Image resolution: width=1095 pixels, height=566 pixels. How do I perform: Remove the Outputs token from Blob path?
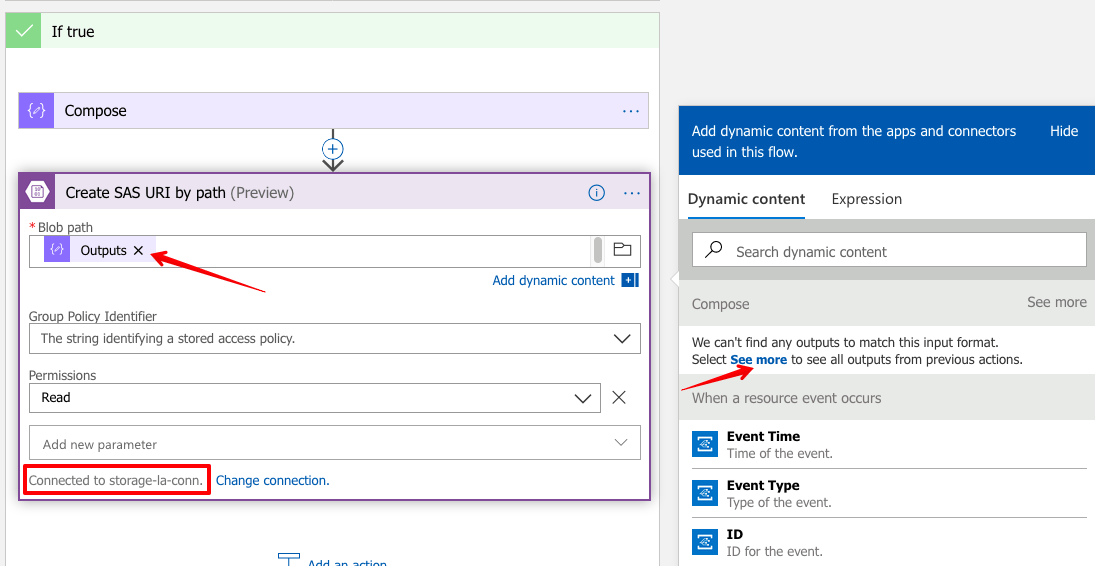(139, 251)
